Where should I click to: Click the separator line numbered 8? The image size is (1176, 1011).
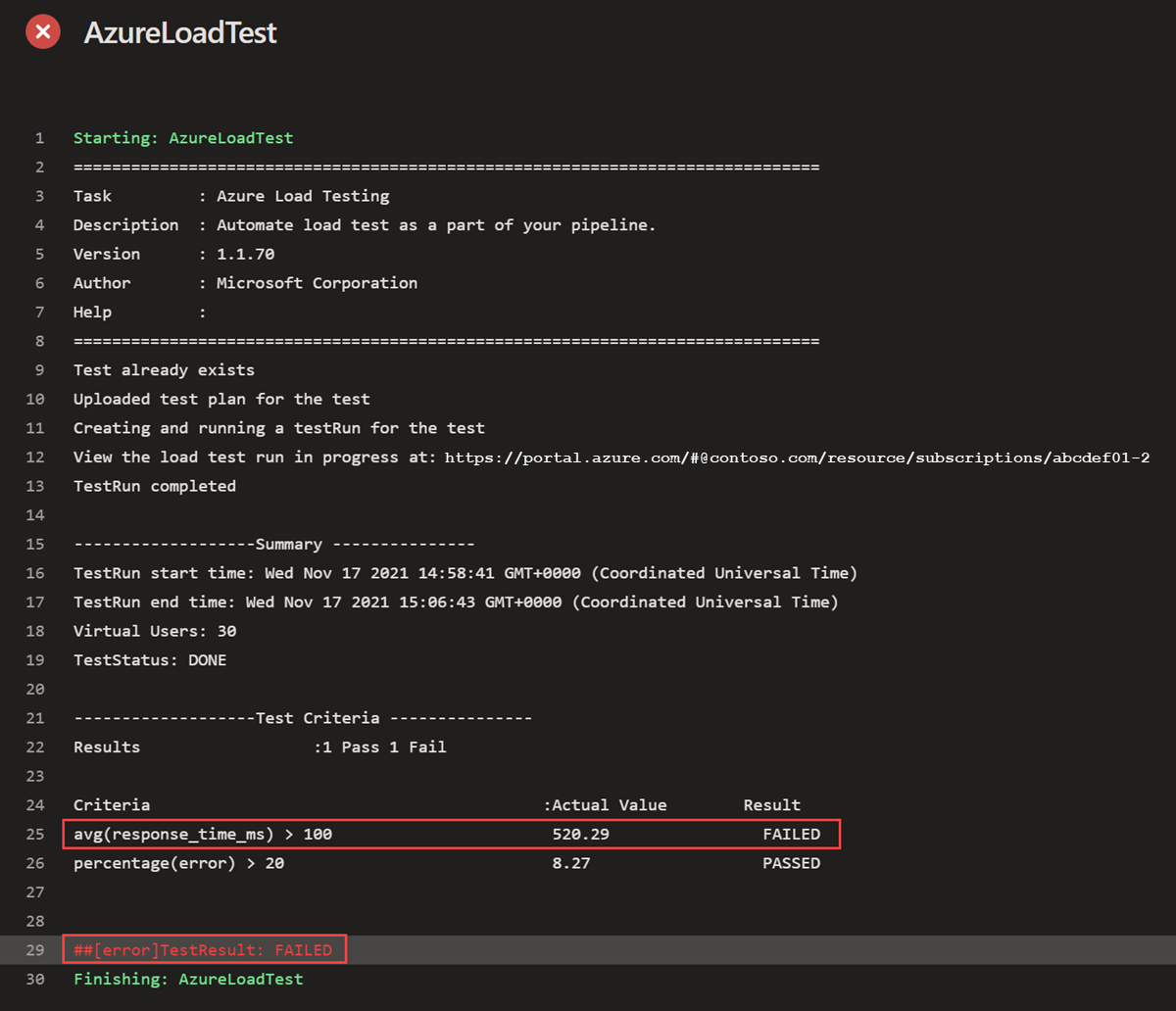pos(446,341)
